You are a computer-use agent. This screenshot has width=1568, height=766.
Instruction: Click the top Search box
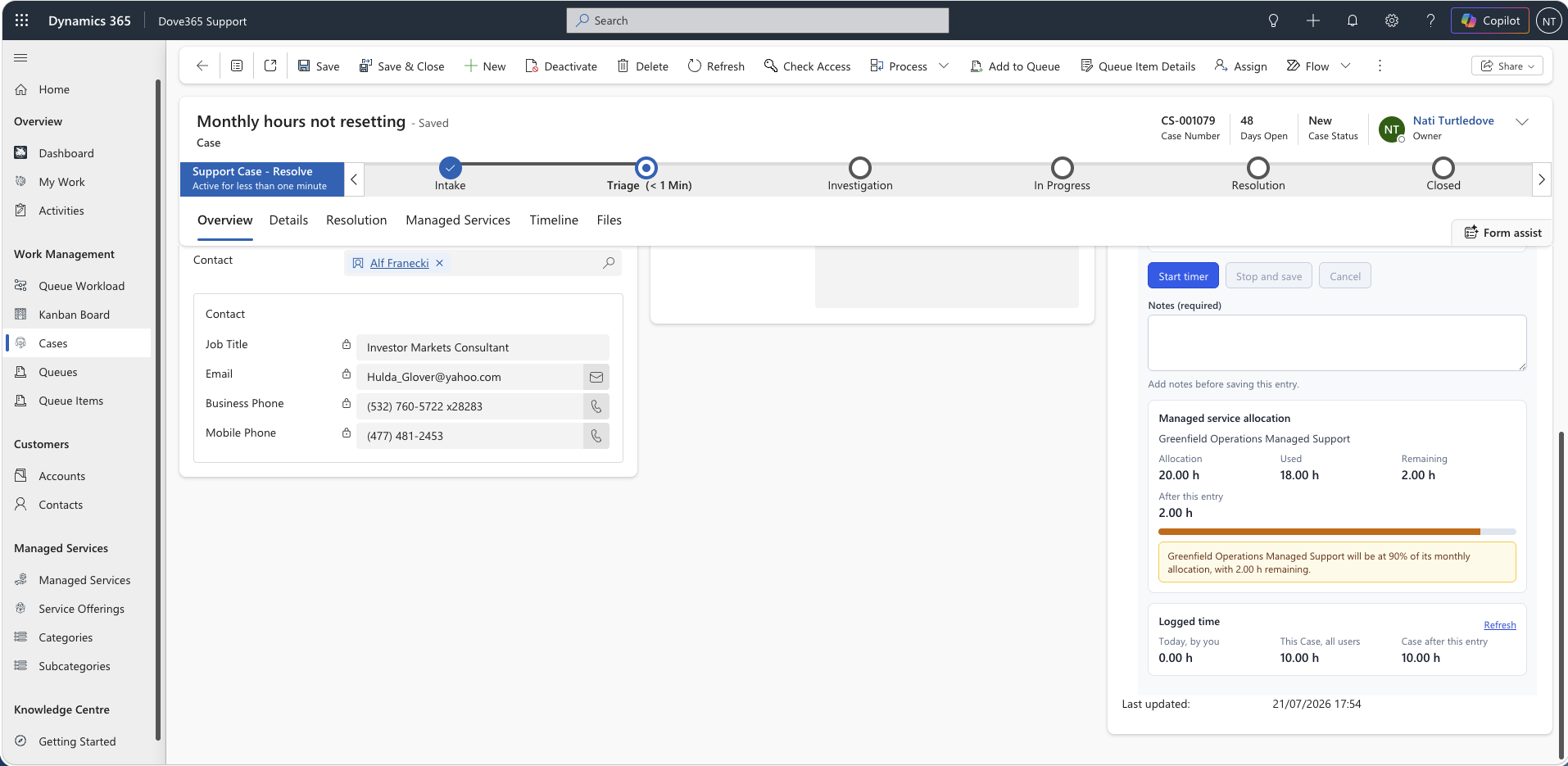[x=758, y=20]
